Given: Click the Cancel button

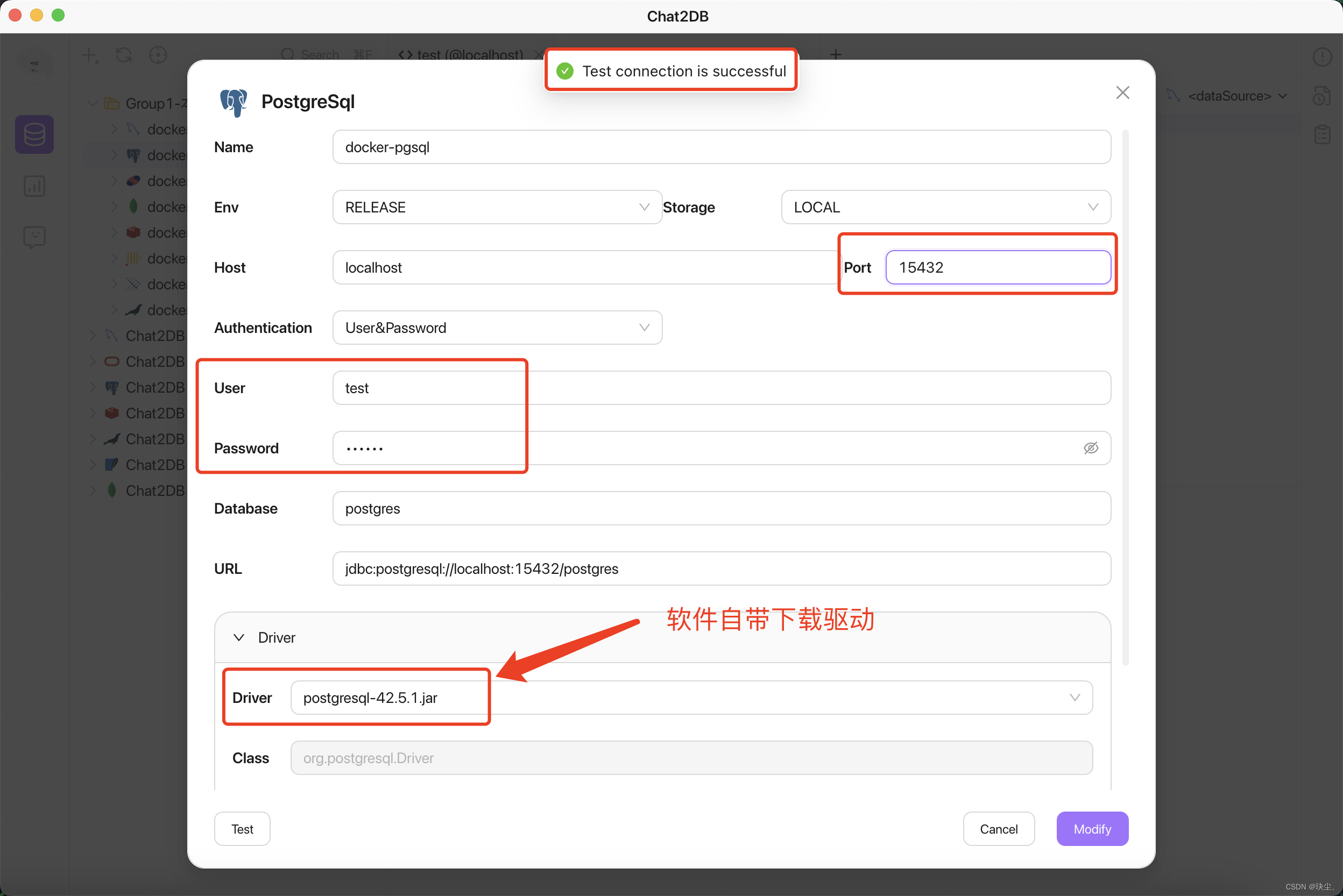Looking at the screenshot, I should pos(998,829).
